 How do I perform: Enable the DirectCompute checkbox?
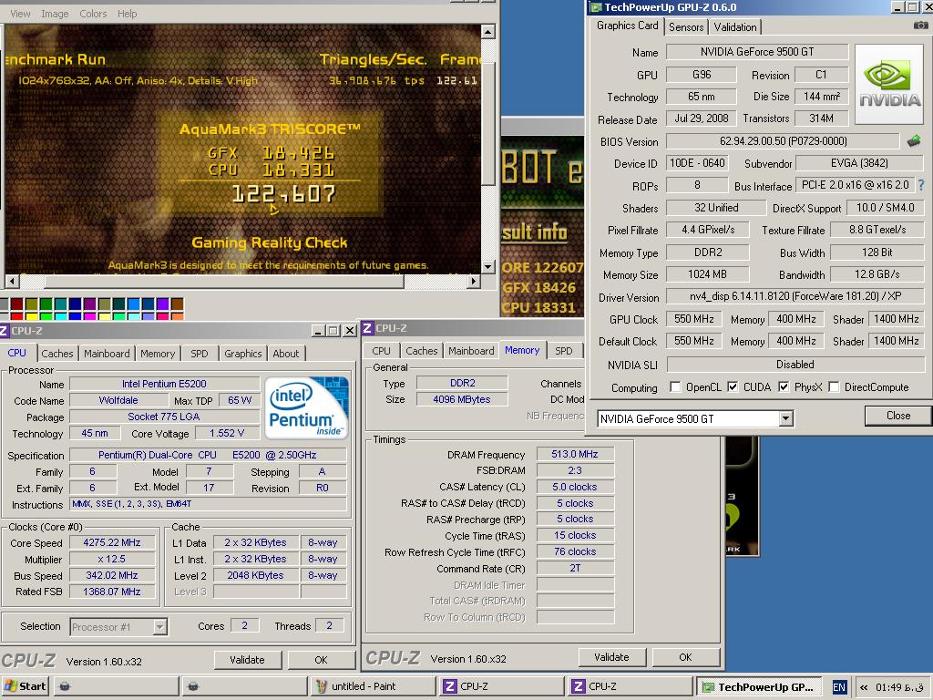pyautogui.click(x=834, y=387)
